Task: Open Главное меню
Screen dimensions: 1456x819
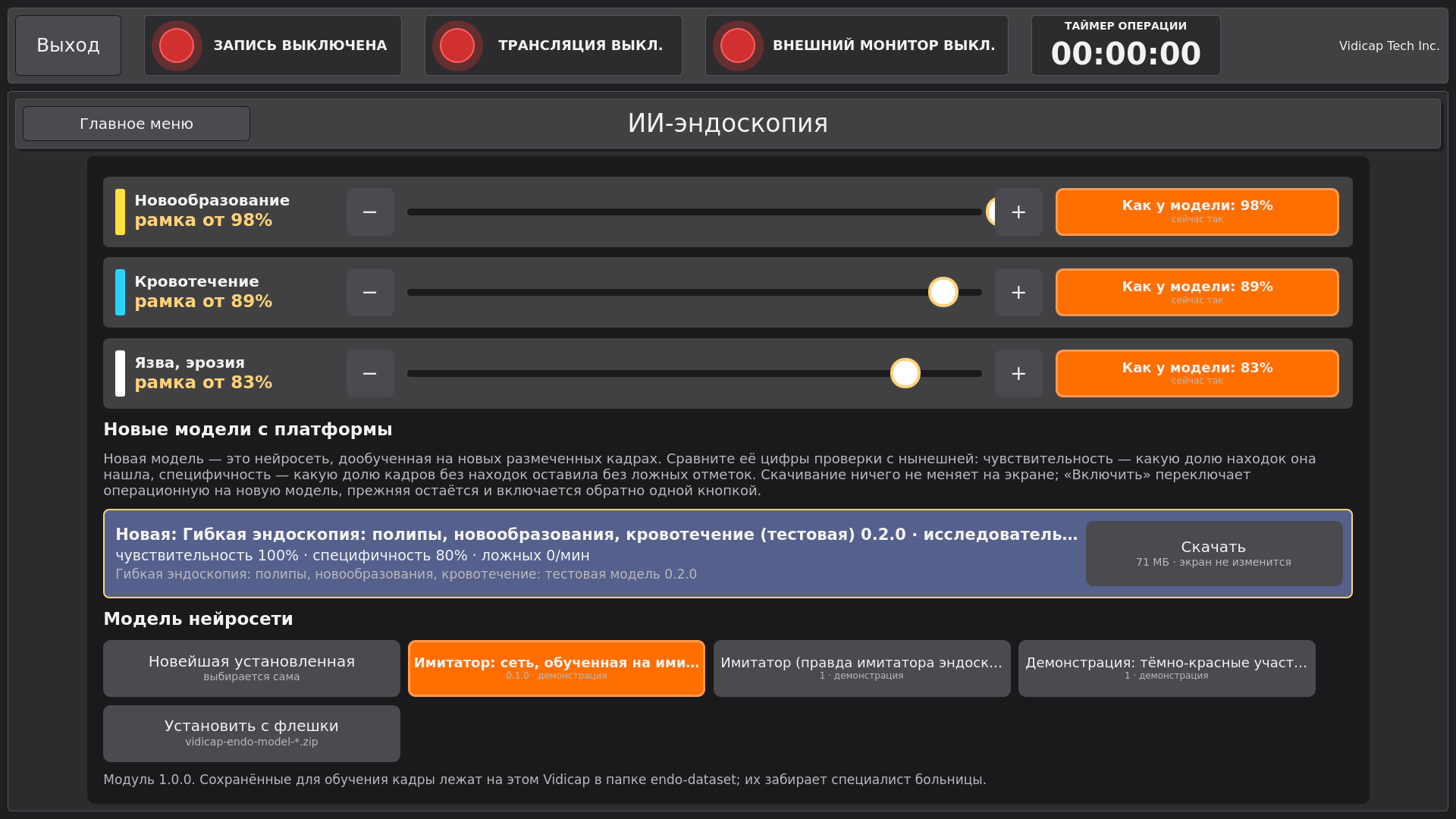Action: (136, 124)
